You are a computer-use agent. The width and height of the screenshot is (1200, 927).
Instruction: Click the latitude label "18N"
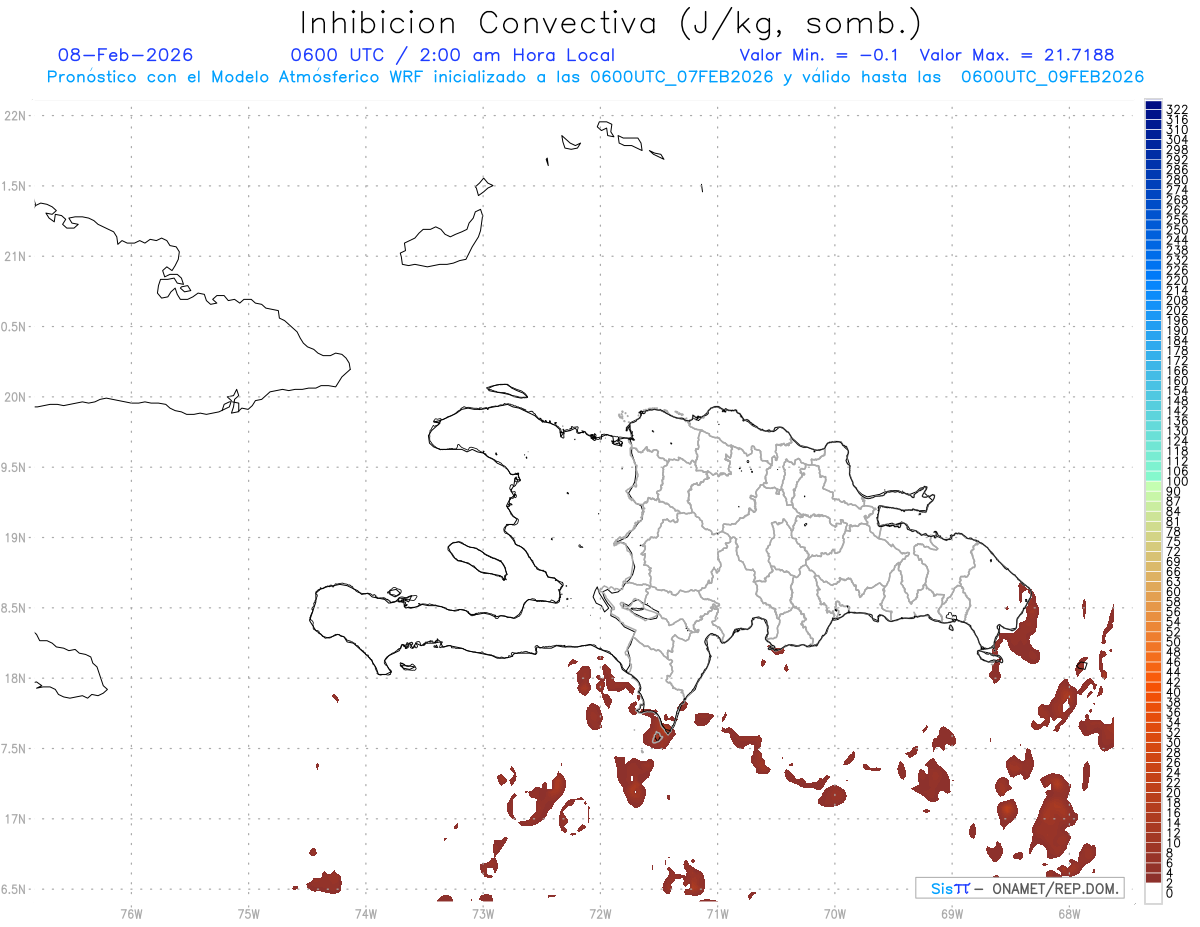coord(14,678)
